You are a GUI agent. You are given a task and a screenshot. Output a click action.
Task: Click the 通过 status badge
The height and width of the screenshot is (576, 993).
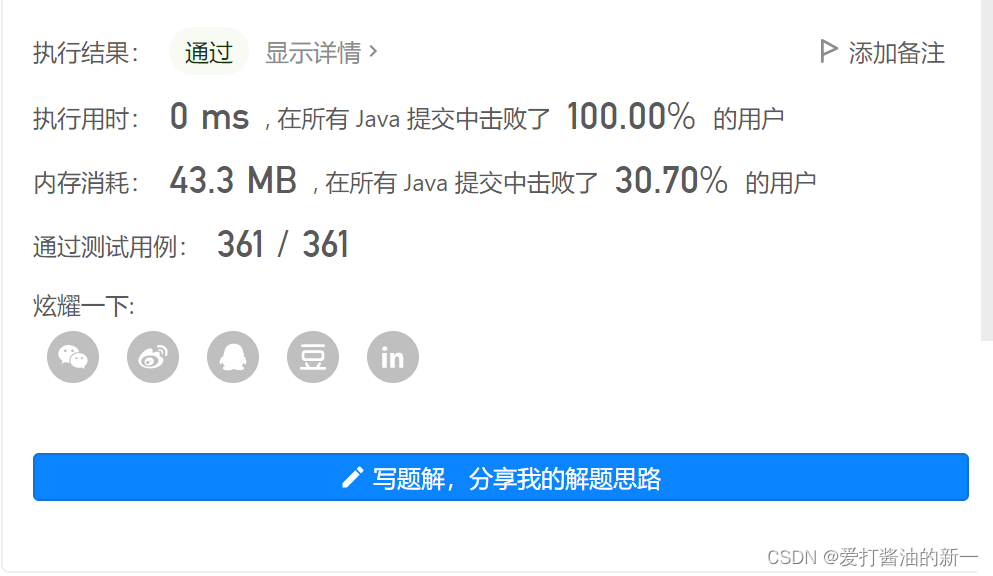coord(209,52)
